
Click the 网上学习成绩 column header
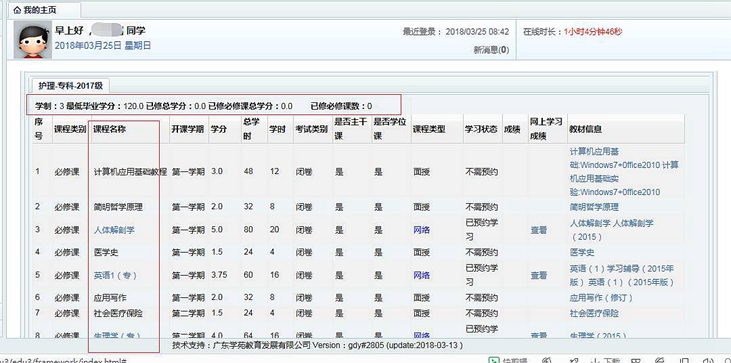[x=546, y=129]
